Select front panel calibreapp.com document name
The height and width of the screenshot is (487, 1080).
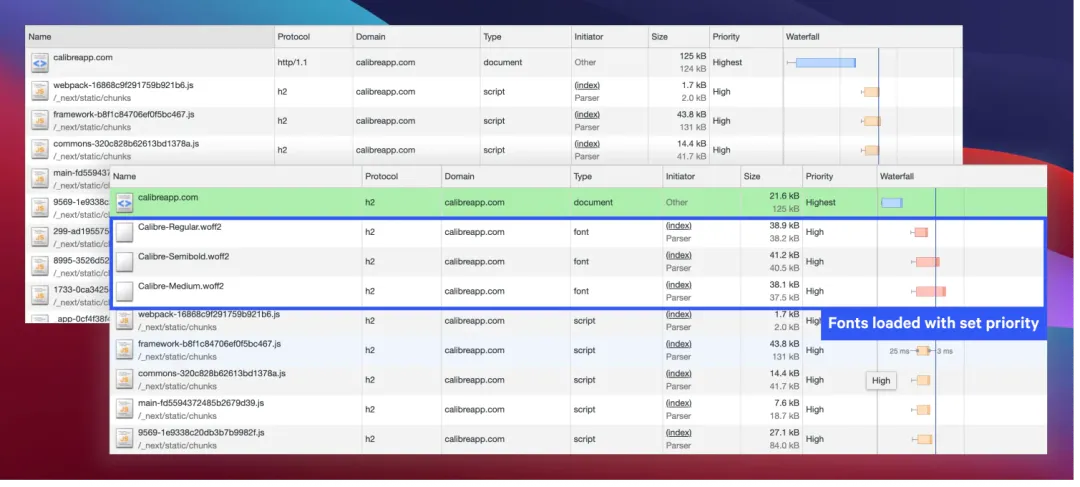[x=168, y=198]
